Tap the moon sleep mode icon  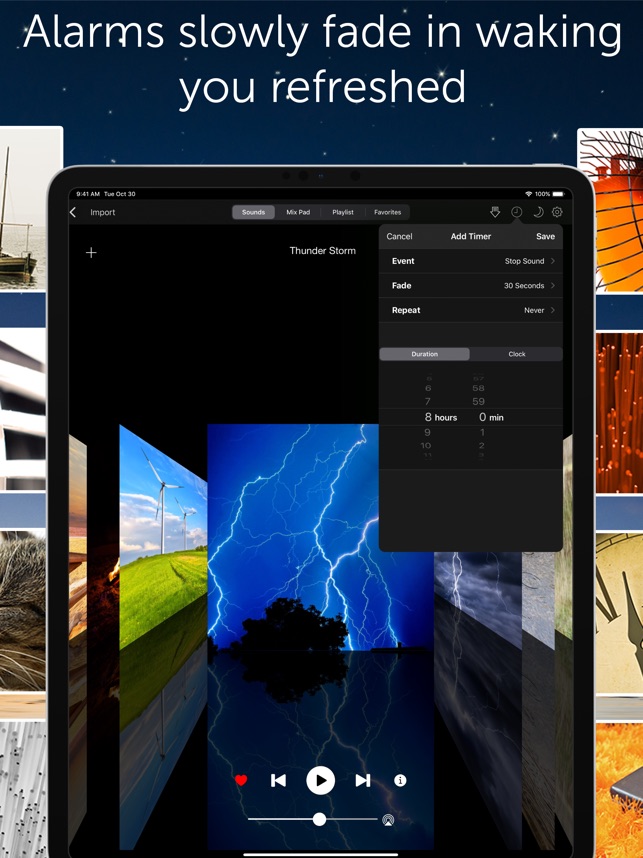coord(537,212)
